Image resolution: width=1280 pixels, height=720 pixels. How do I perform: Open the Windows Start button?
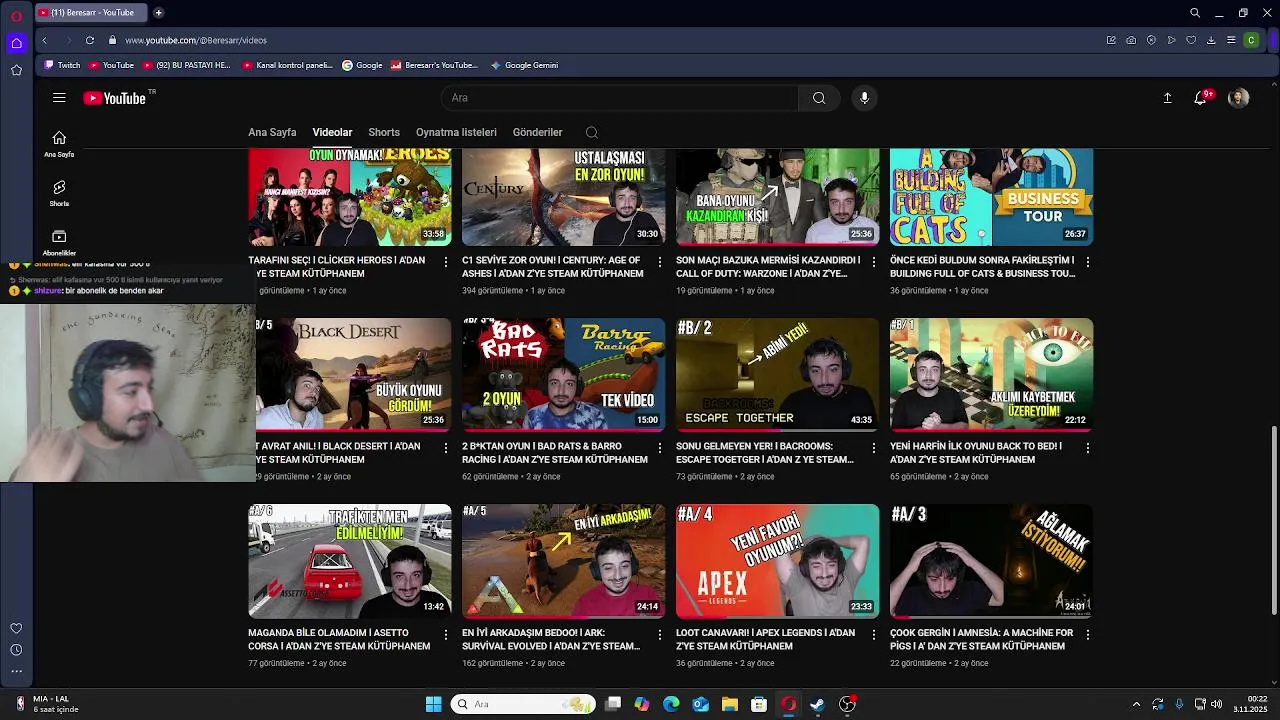[x=433, y=704]
